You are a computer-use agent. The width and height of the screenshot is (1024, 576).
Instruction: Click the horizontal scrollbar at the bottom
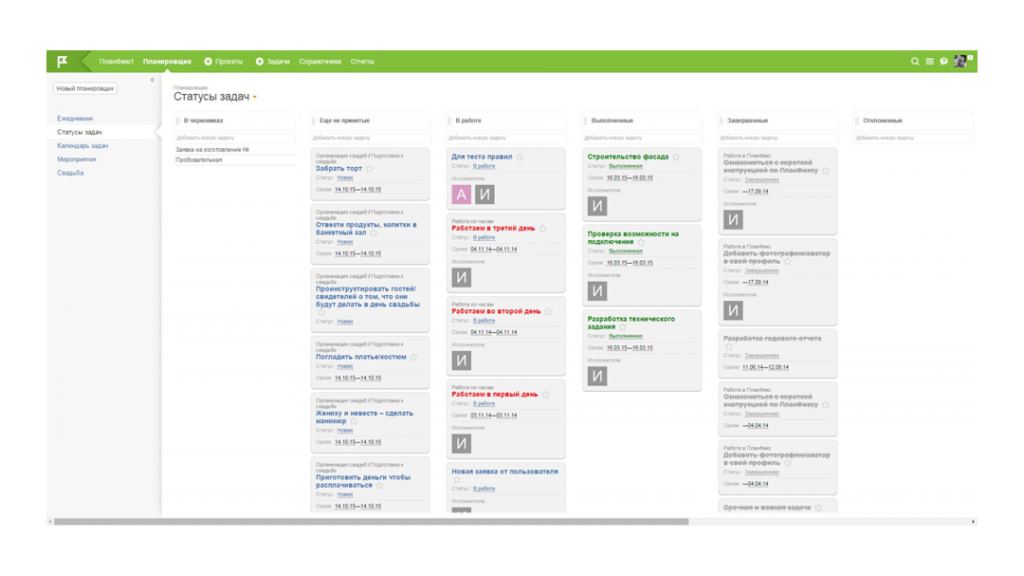(x=370, y=521)
